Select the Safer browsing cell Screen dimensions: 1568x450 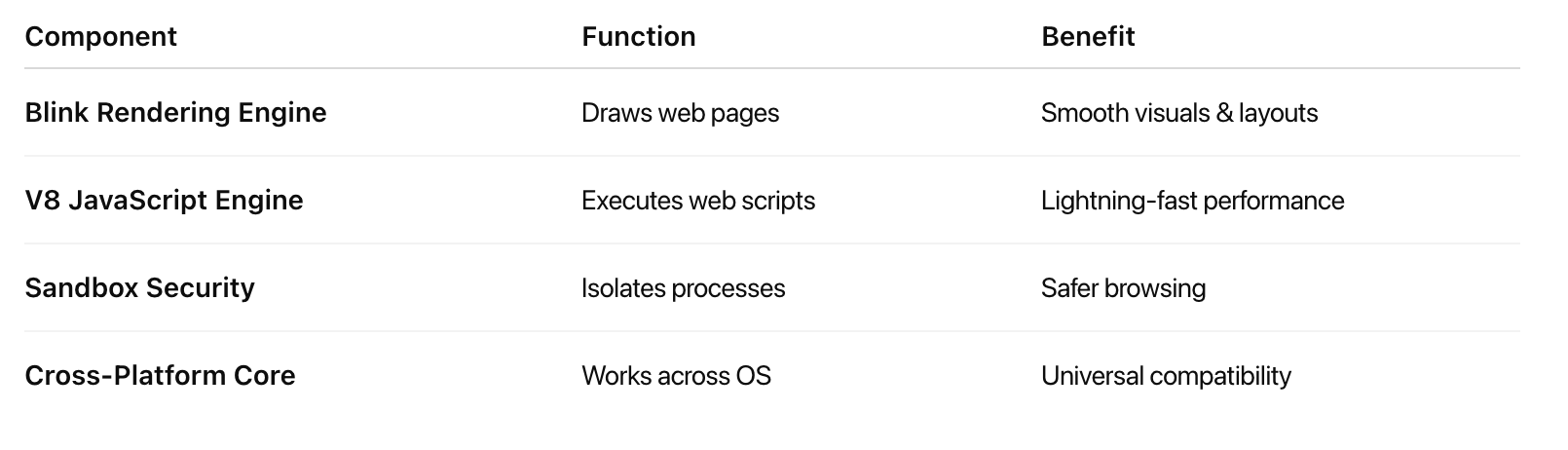pyautogui.click(x=1123, y=288)
